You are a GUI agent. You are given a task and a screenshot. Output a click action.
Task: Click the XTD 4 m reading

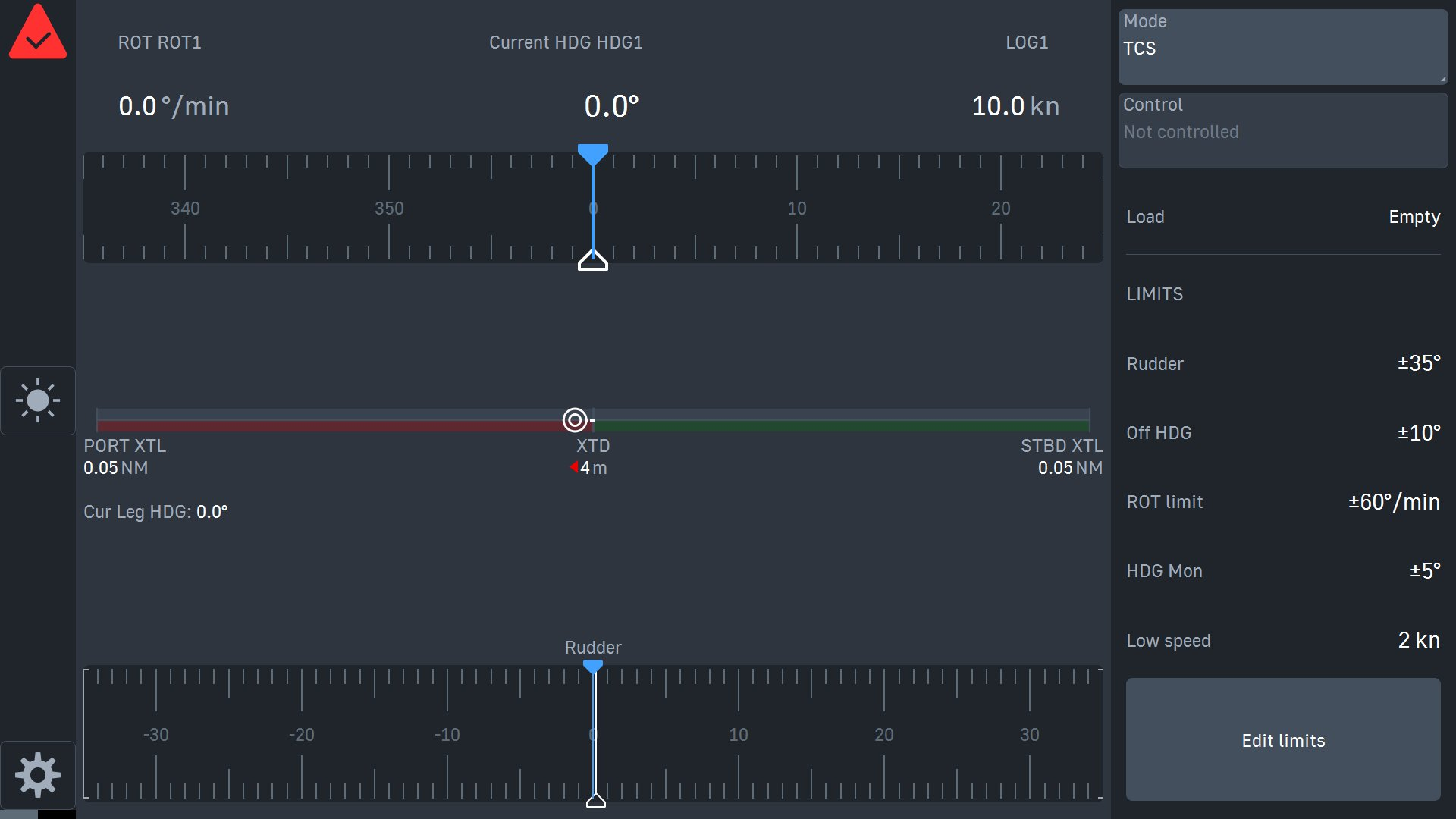click(588, 468)
